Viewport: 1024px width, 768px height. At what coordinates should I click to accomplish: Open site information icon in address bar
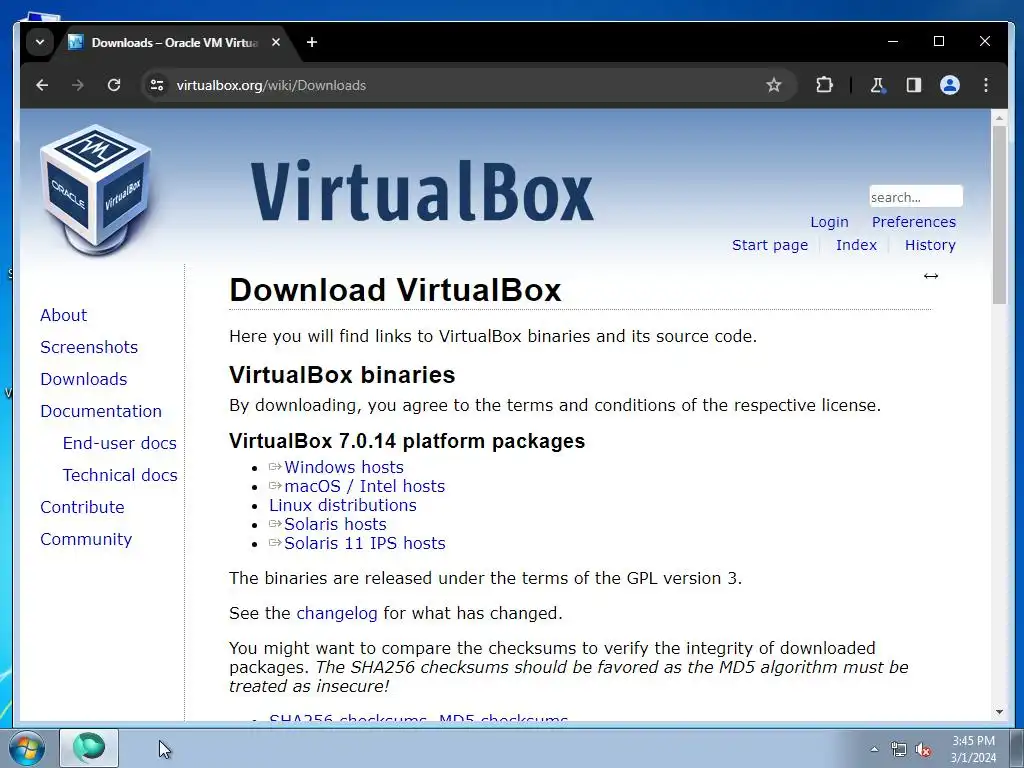(157, 85)
